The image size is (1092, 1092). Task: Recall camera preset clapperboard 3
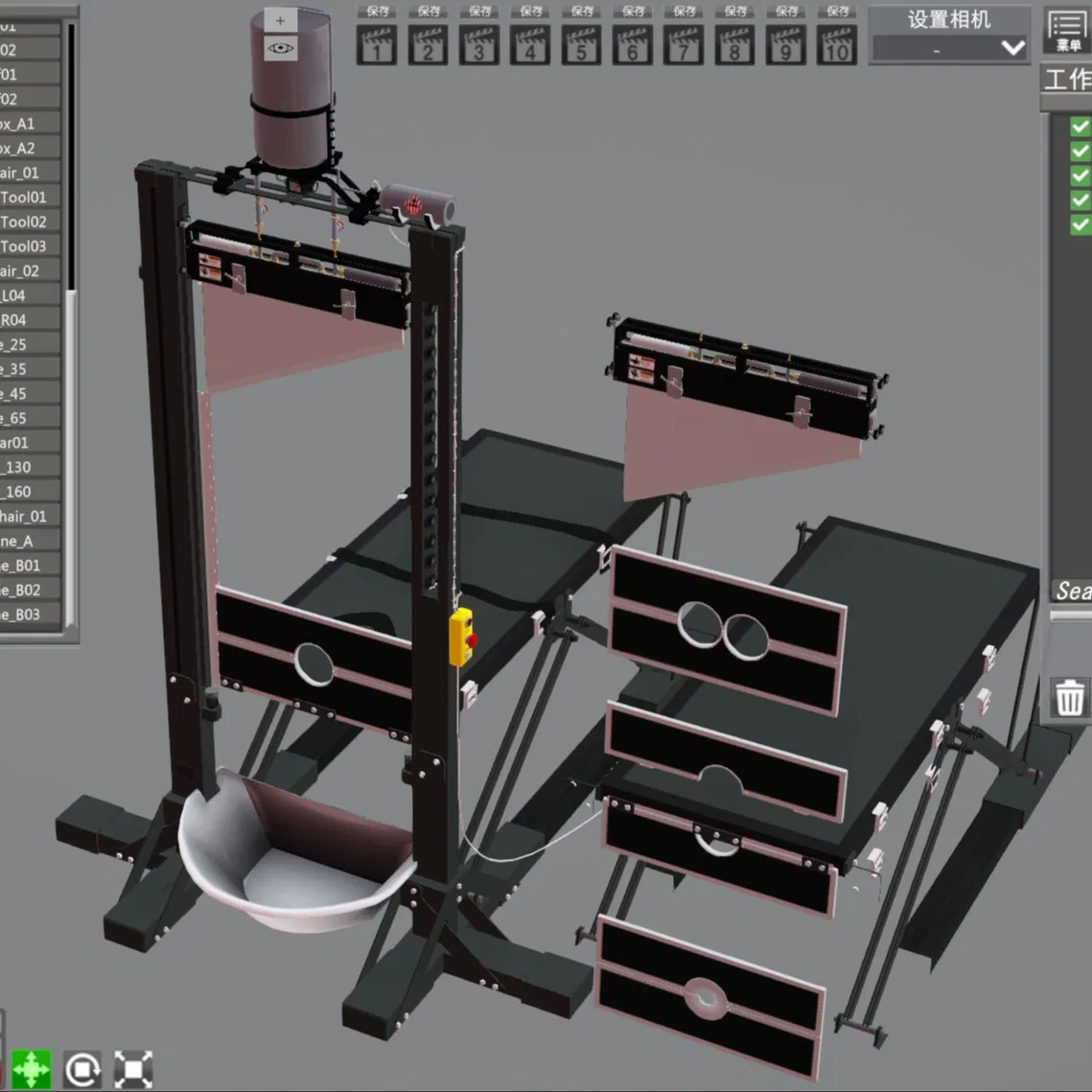pyautogui.click(x=479, y=44)
